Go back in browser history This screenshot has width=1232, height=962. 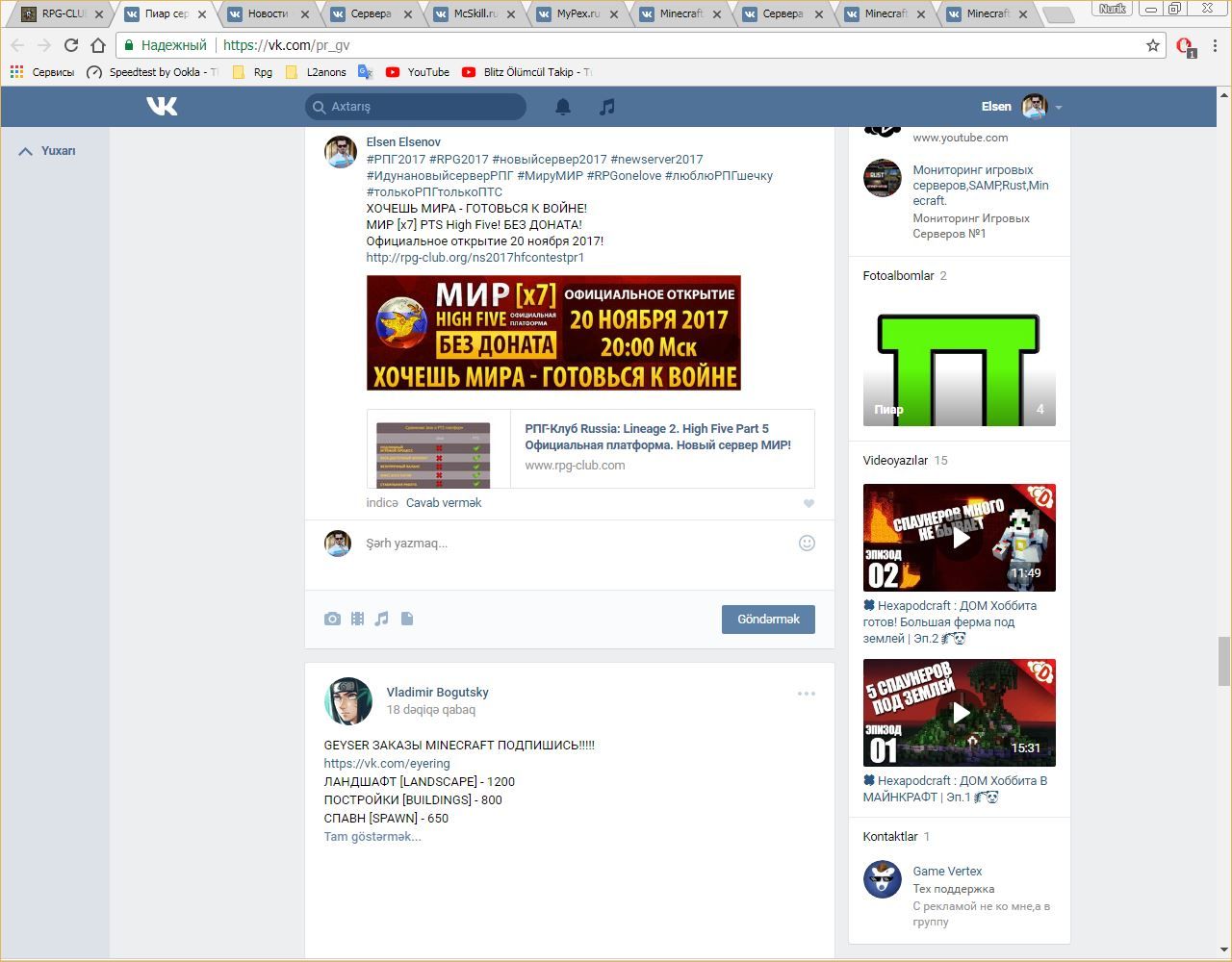coord(17,45)
